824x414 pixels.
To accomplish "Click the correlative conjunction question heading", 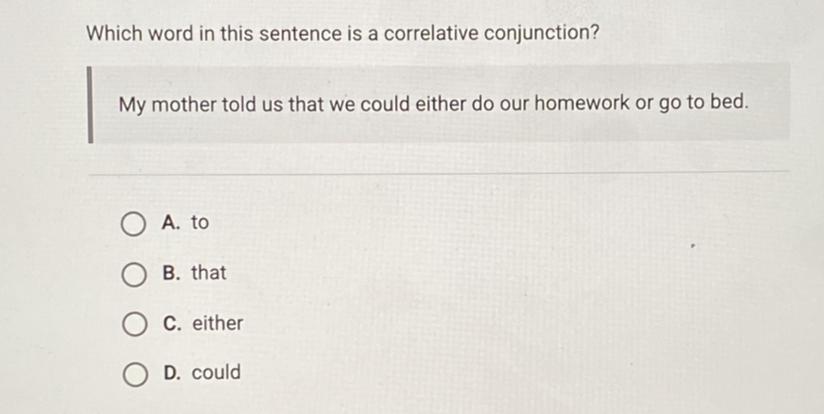I will click(343, 34).
